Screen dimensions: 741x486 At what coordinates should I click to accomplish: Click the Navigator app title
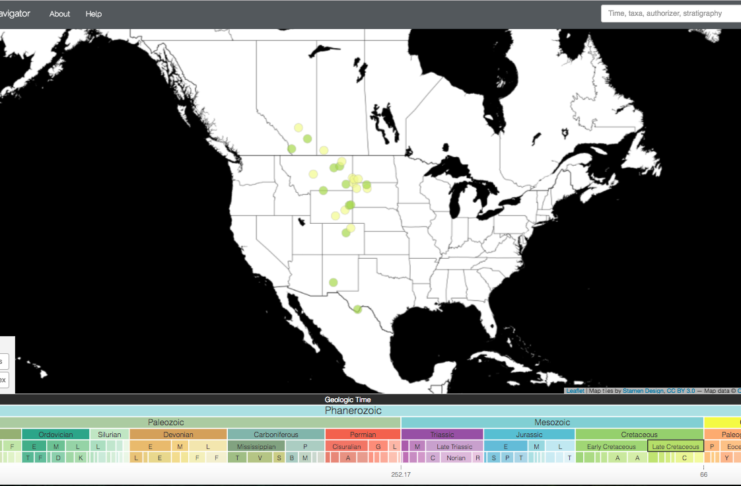click(15, 14)
